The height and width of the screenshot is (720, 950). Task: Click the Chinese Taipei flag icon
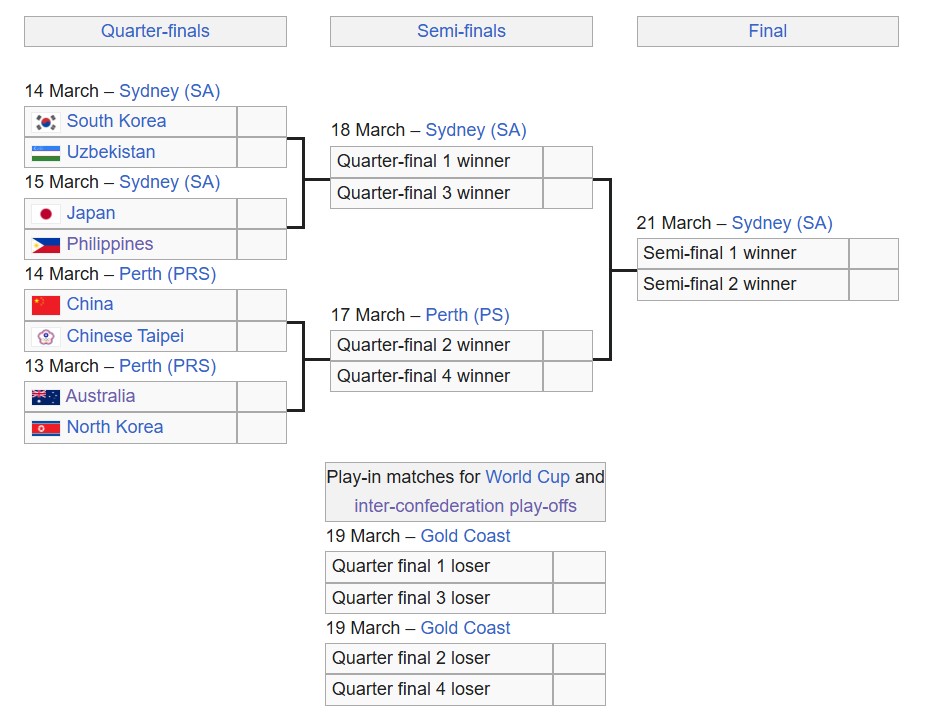click(x=46, y=337)
